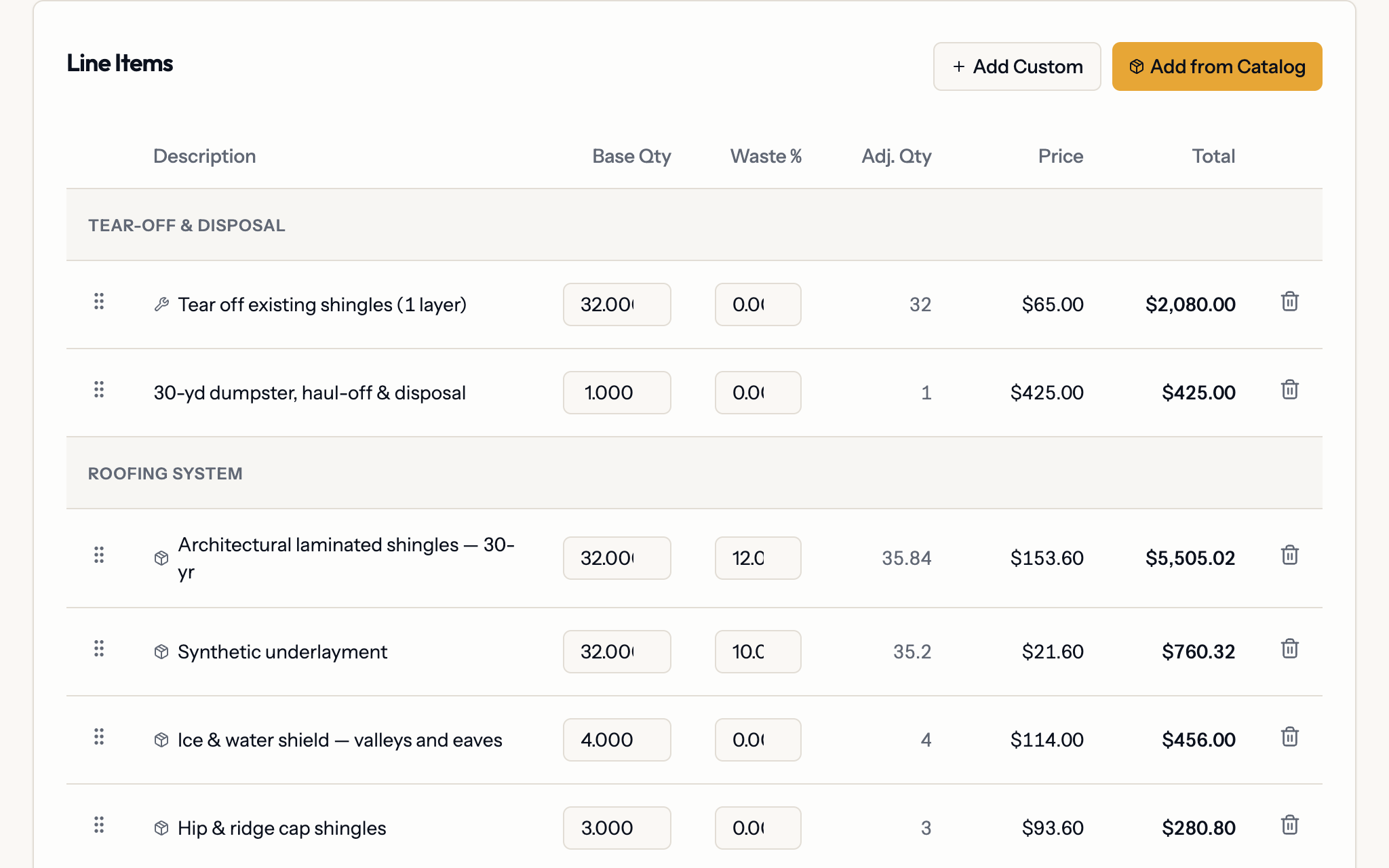Edit Waste % for Ice & water shield
This screenshot has width=1389, height=868.
(758, 740)
